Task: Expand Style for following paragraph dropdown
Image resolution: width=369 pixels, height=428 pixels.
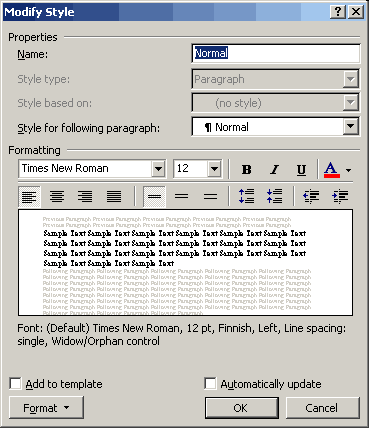Action: [x=350, y=126]
